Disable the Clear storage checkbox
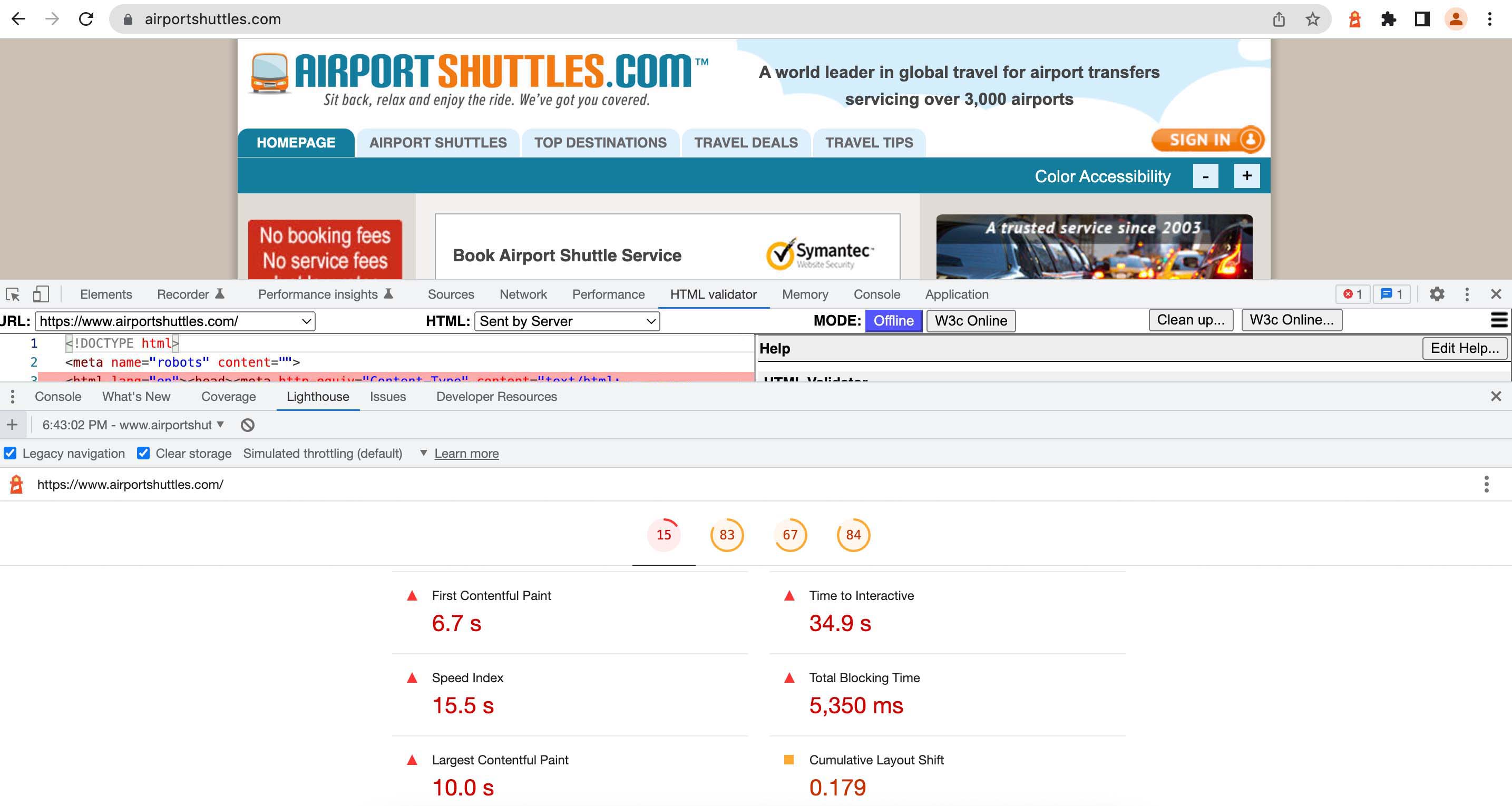The height and width of the screenshot is (806, 1512). click(x=143, y=453)
